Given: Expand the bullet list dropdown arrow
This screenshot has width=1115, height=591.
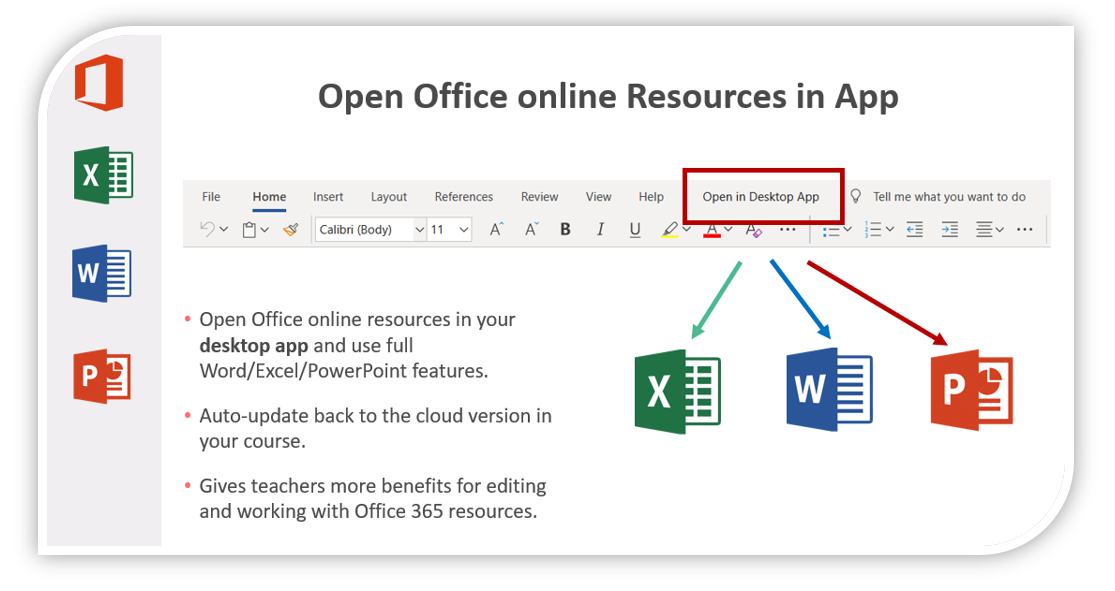Looking at the screenshot, I should [x=848, y=230].
